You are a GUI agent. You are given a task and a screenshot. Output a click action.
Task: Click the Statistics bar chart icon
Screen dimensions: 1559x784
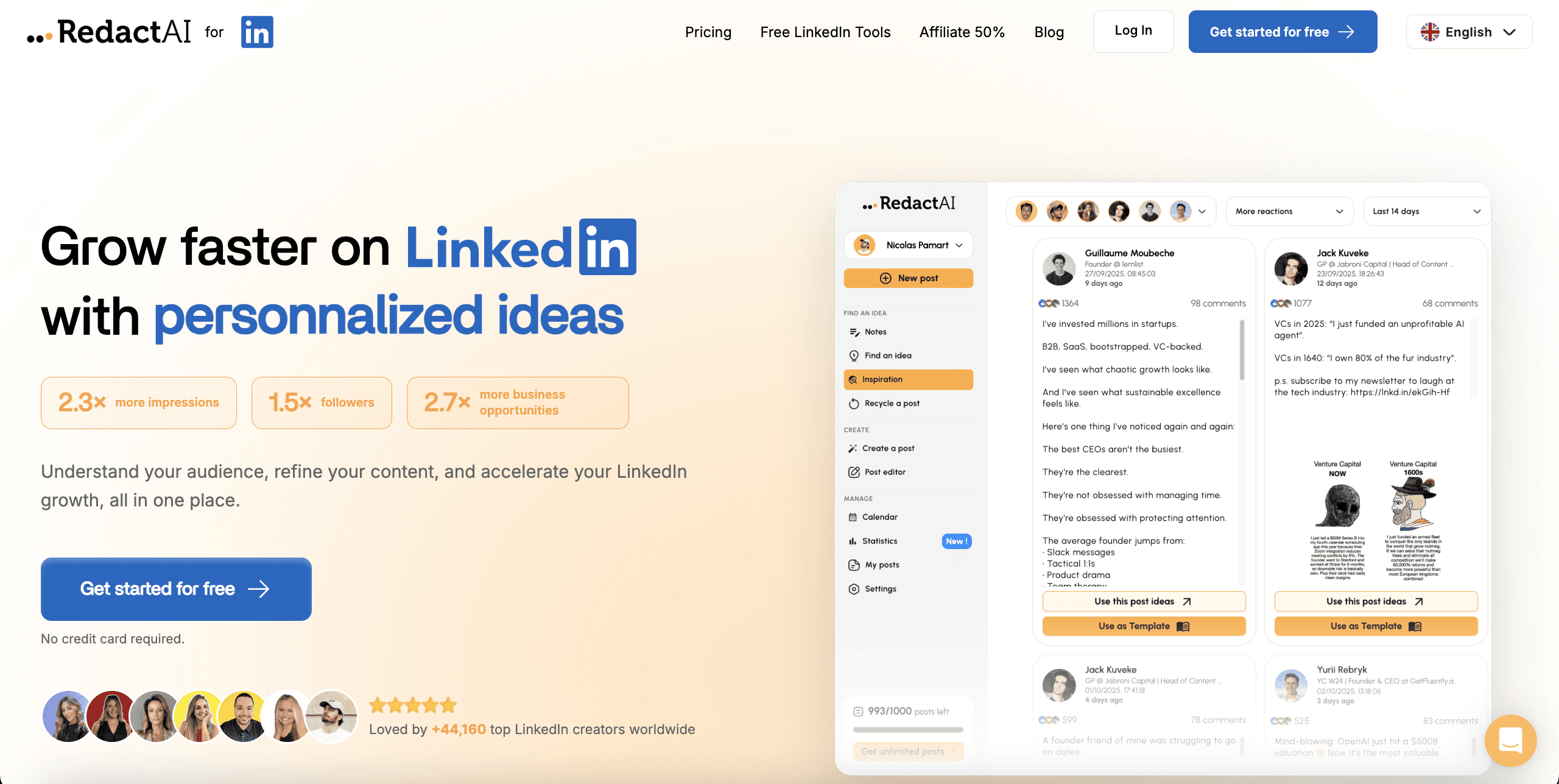tap(853, 541)
